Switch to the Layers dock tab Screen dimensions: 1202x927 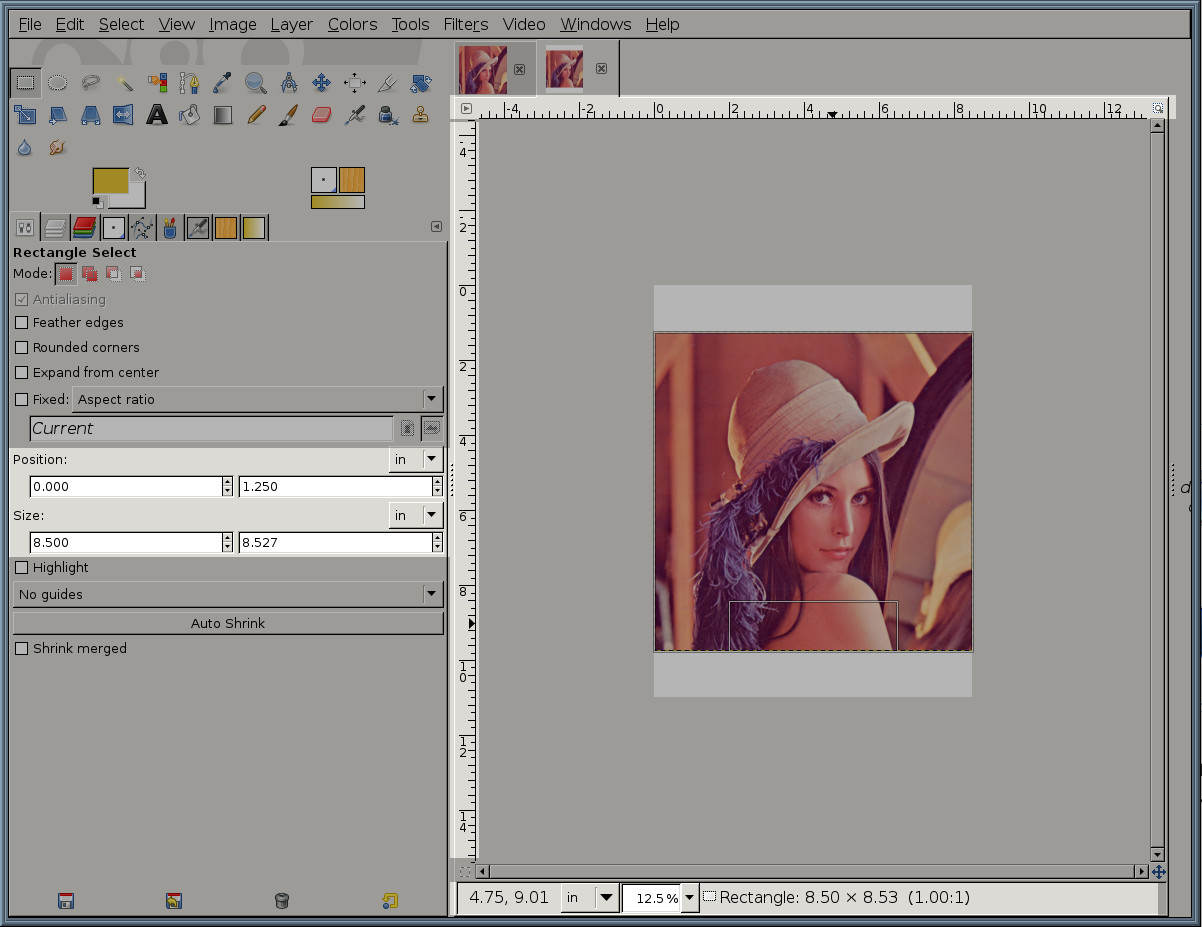point(55,228)
